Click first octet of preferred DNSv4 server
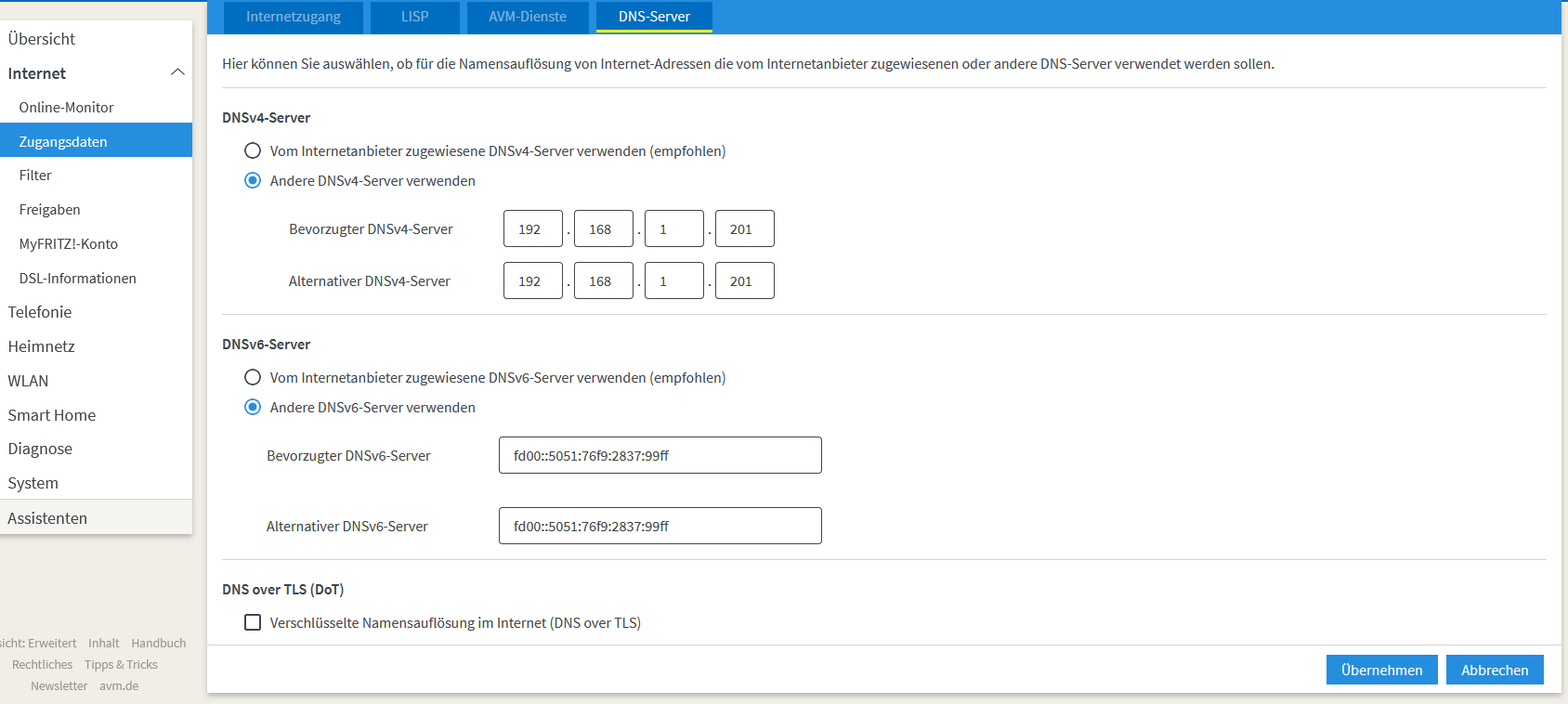The height and width of the screenshot is (704, 1568). tap(532, 228)
